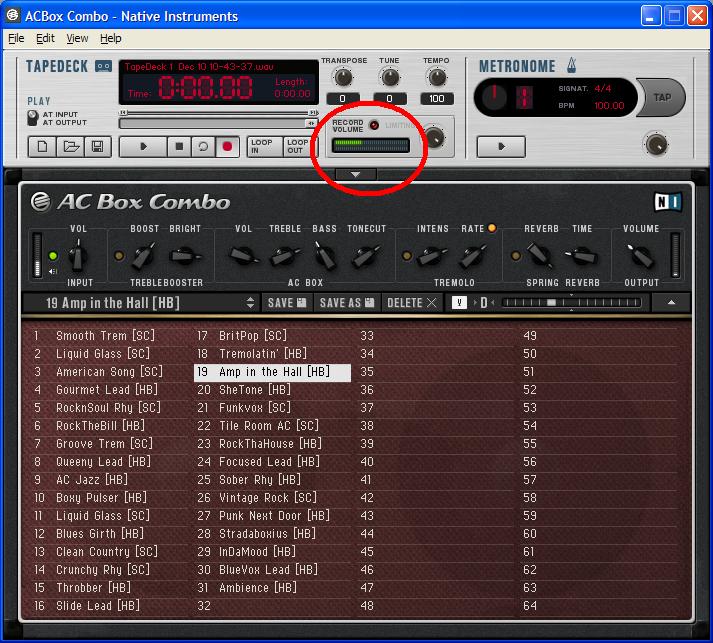Click the BPM value 100.00

609,105
